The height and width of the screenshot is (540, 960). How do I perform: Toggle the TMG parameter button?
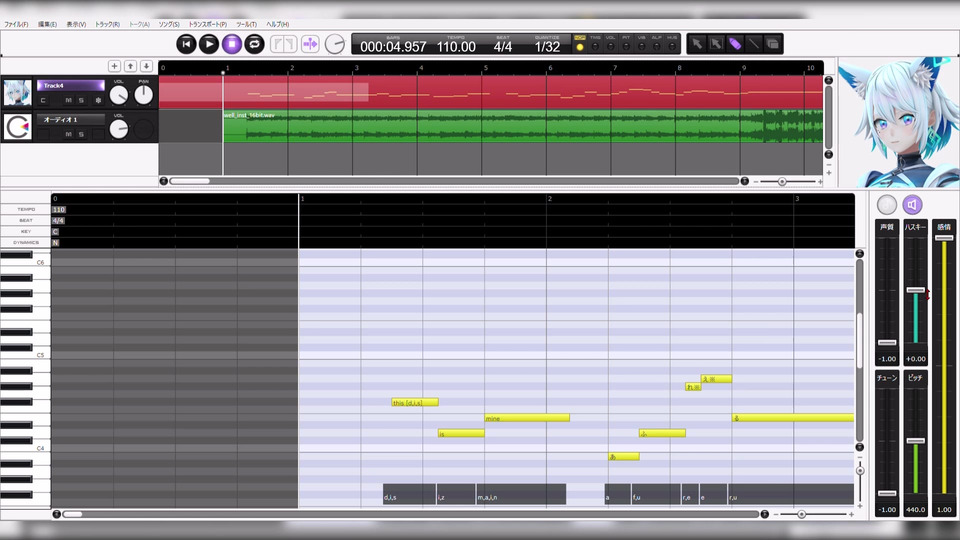click(595, 47)
